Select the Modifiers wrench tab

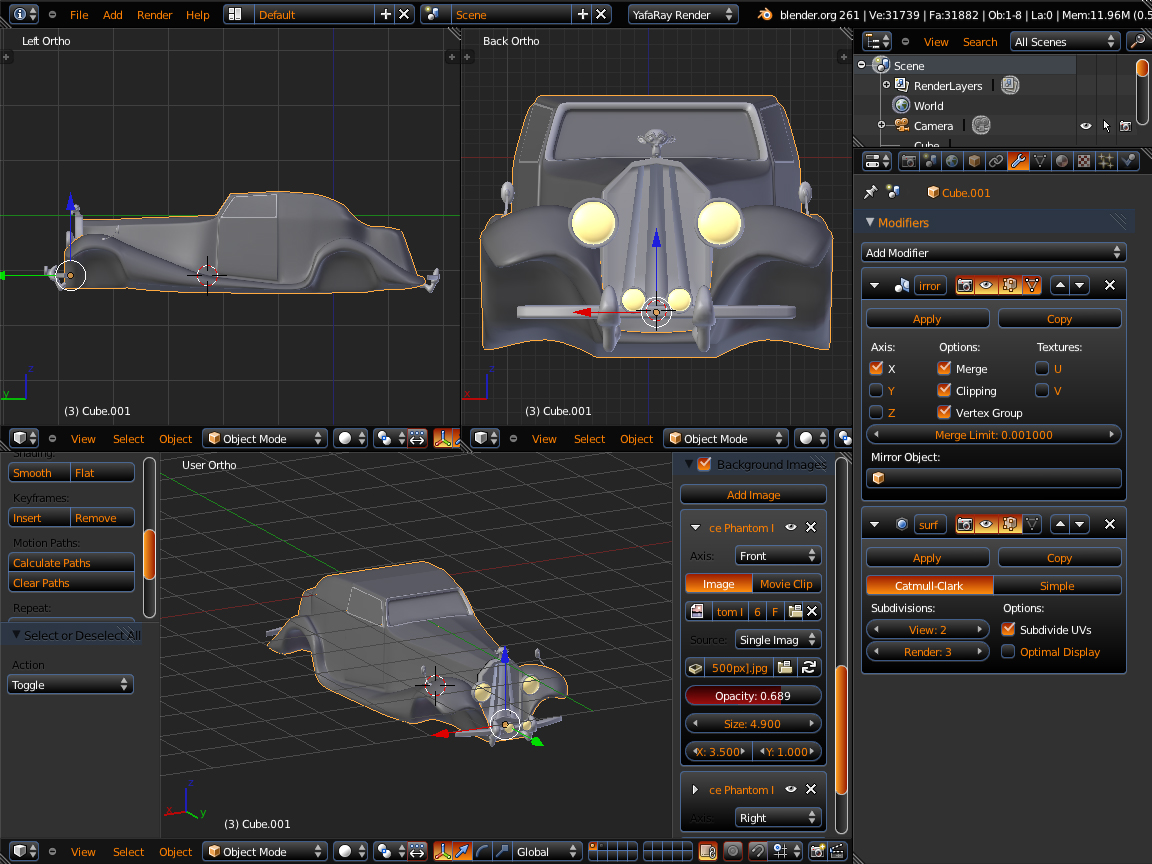(x=1018, y=161)
